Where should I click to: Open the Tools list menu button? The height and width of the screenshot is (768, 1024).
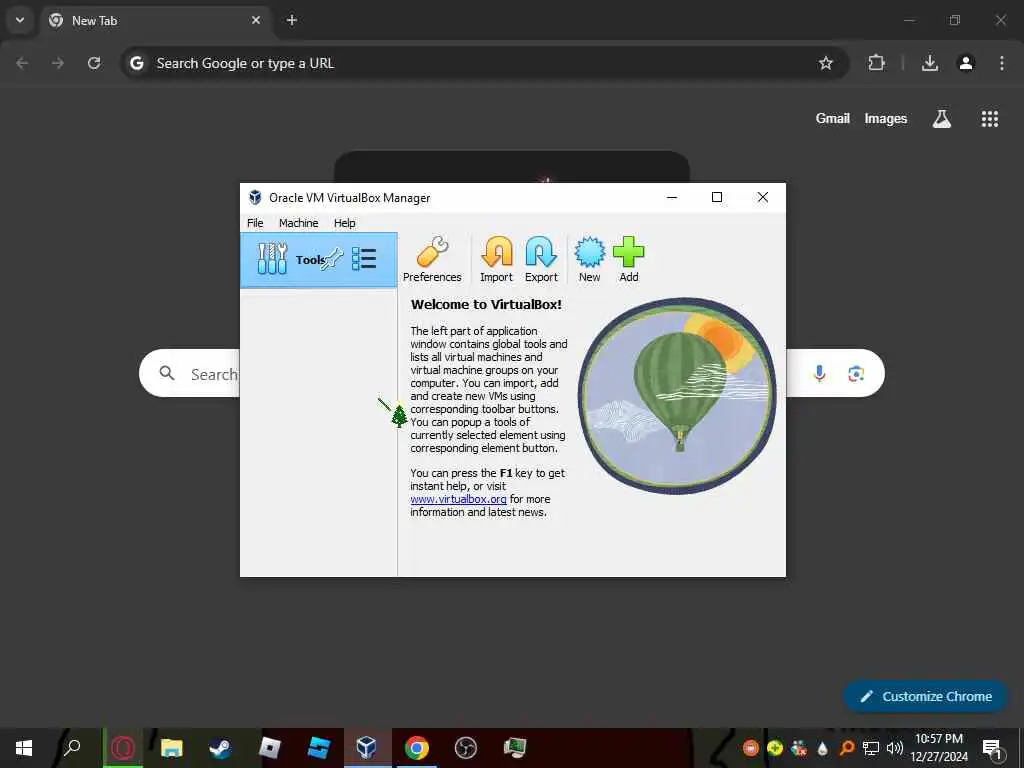click(364, 259)
